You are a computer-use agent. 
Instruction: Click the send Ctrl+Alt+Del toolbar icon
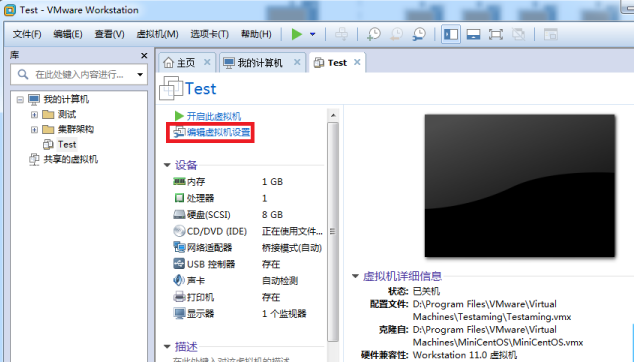click(x=341, y=34)
